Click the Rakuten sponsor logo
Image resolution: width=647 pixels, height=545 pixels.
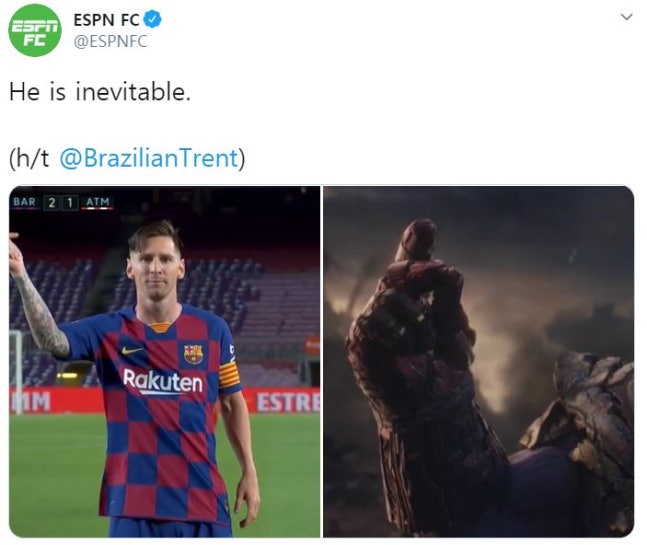163,381
